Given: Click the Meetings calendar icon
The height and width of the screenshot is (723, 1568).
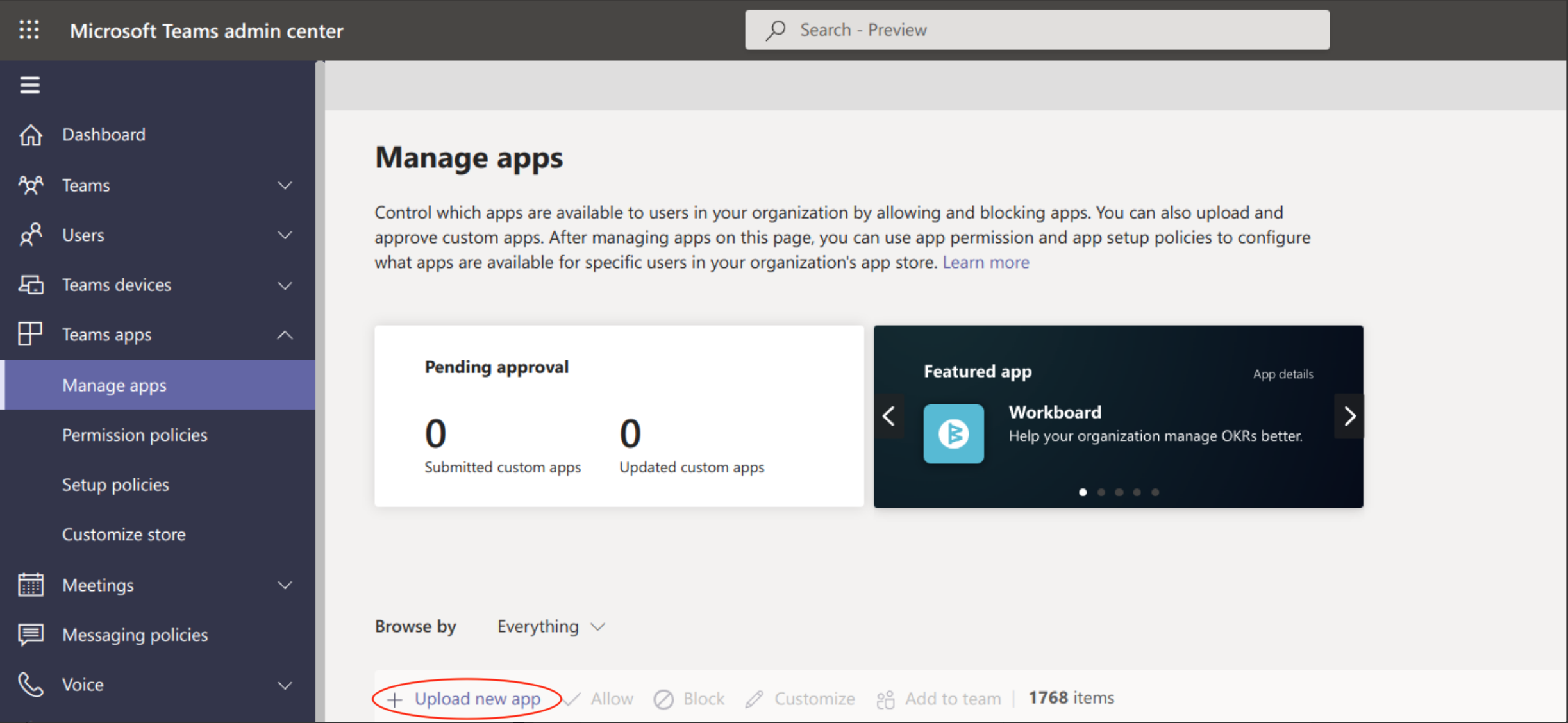Looking at the screenshot, I should click(30, 585).
